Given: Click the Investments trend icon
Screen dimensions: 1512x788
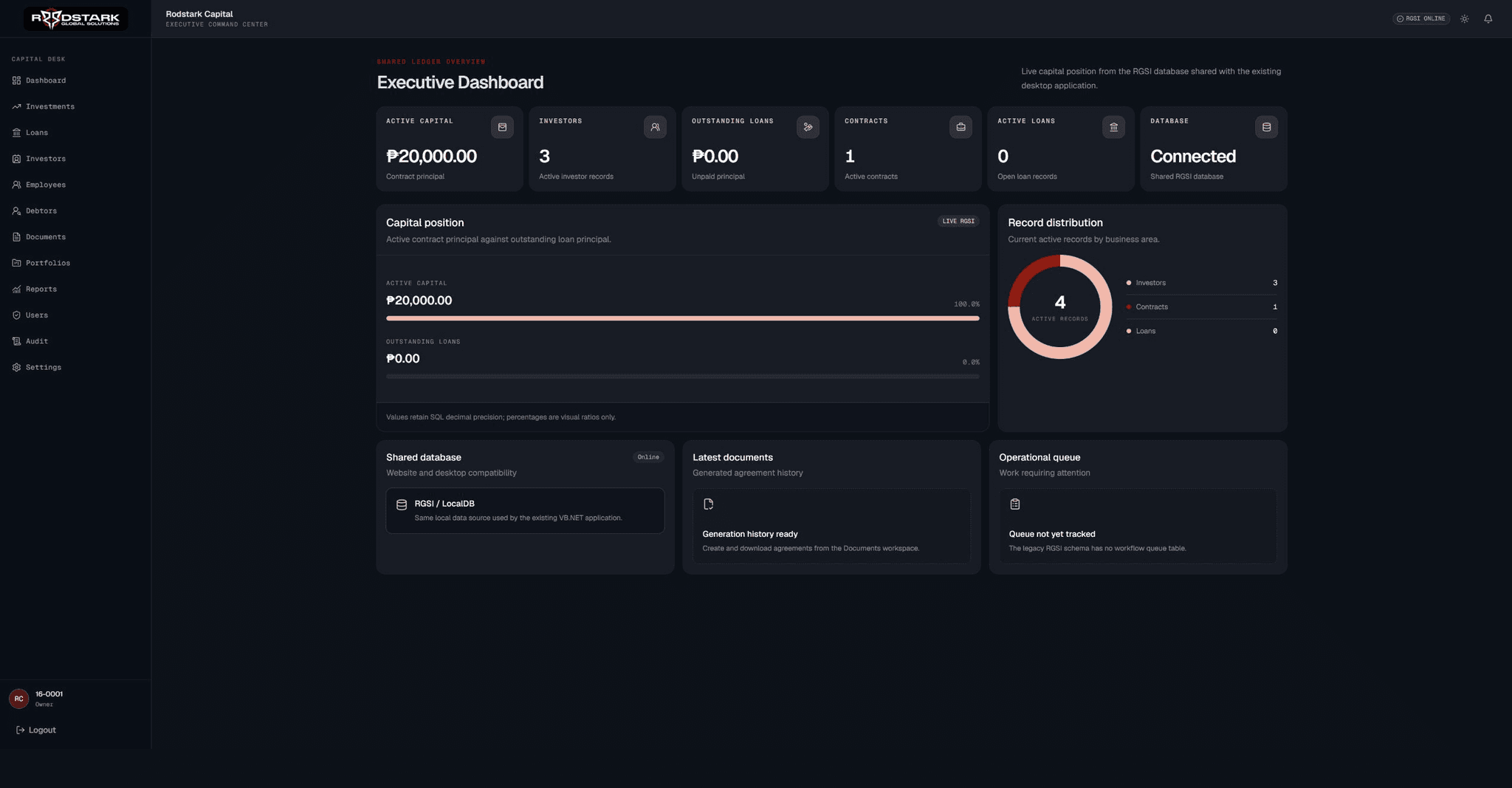Looking at the screenshot, I should (x=16, y=106).
